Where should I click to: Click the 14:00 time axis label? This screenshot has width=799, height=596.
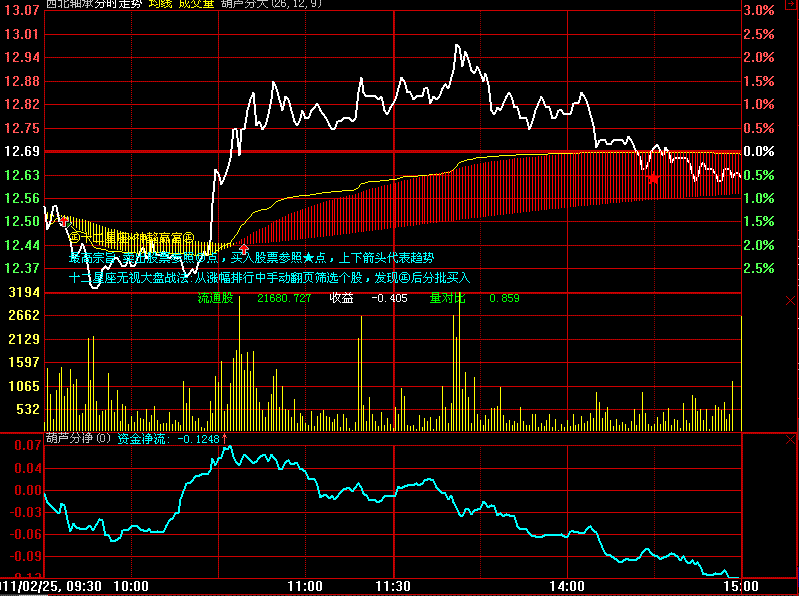point(567,586)
